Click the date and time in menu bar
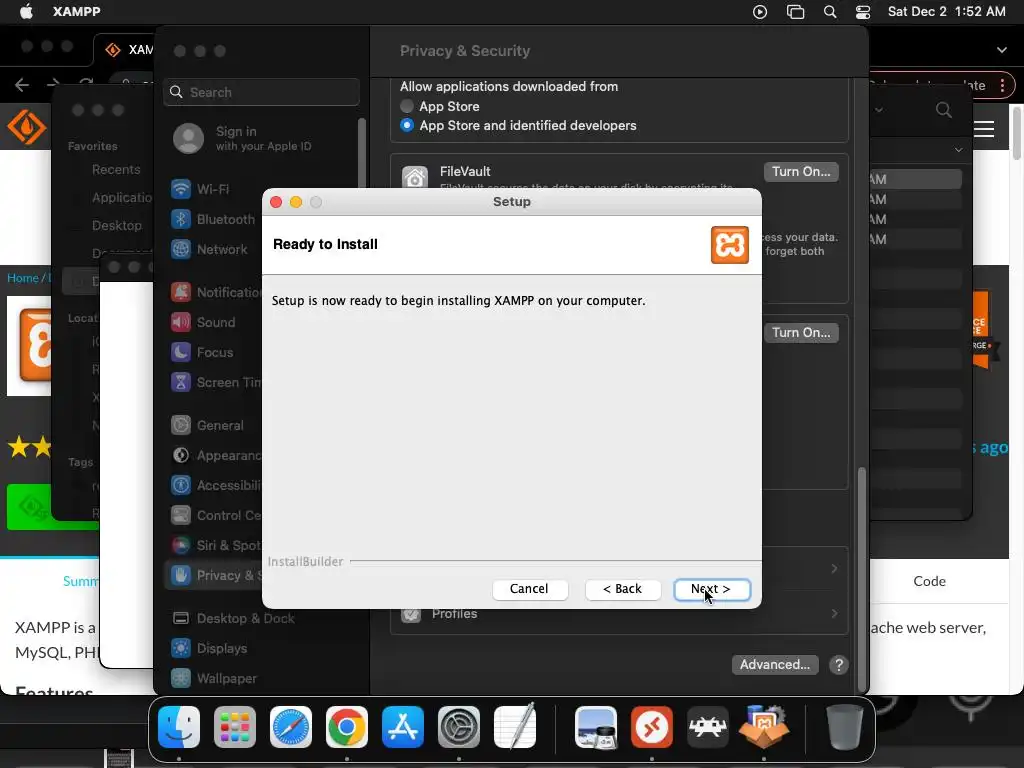1024x768 pixels. [946, 12]
